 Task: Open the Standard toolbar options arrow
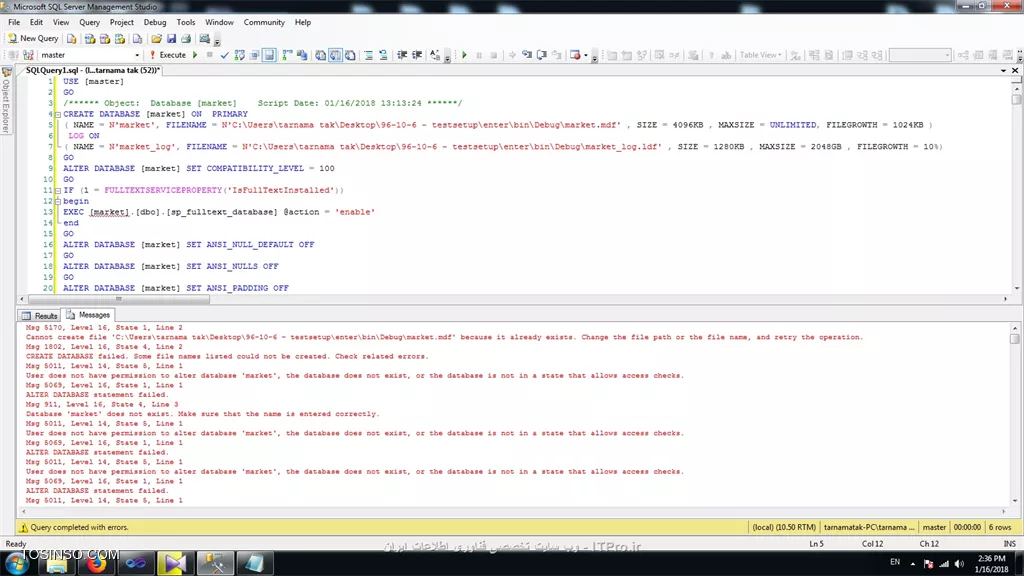(217, 41)
